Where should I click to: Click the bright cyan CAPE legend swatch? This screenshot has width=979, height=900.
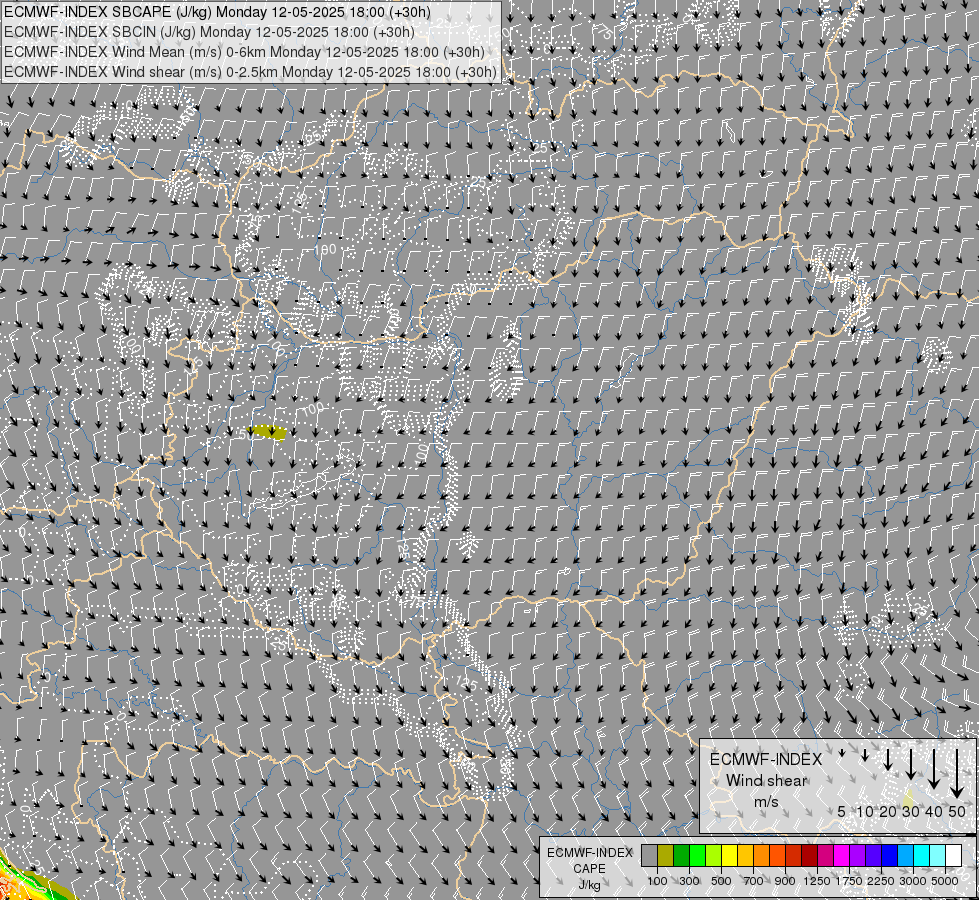(x=922, y=856)
